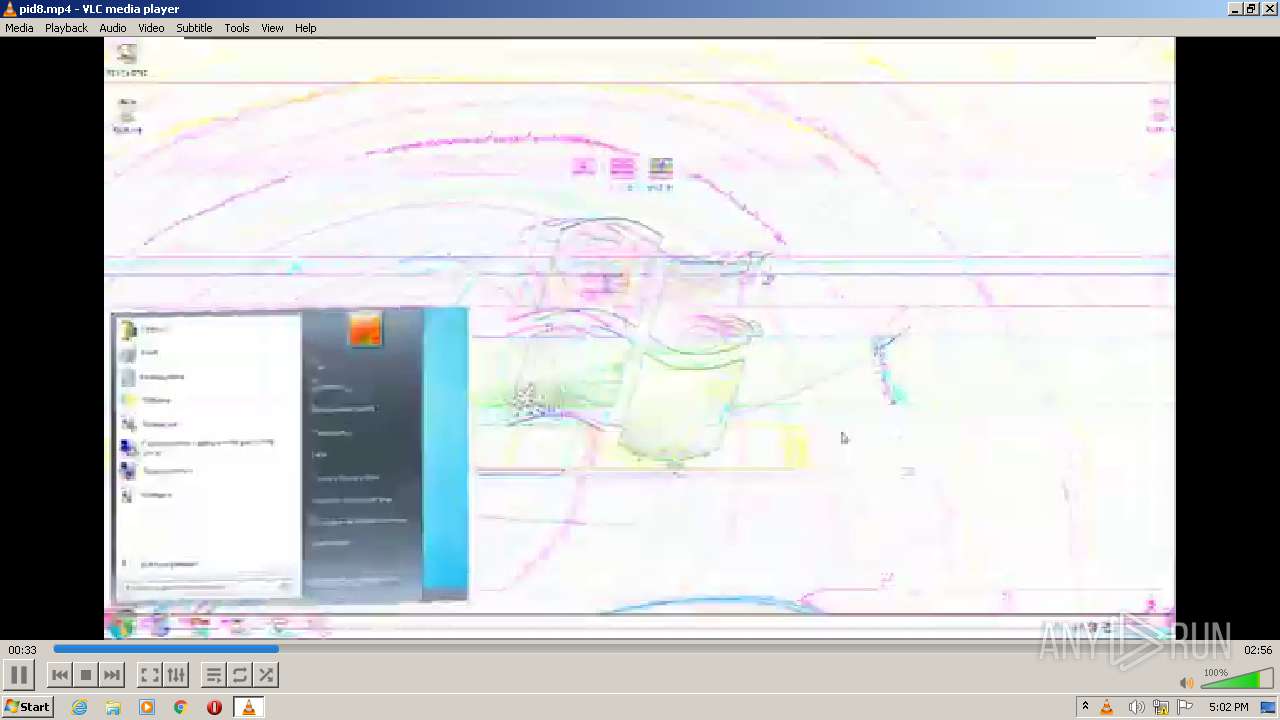Open the Windows Start menu

pos(27,707)
